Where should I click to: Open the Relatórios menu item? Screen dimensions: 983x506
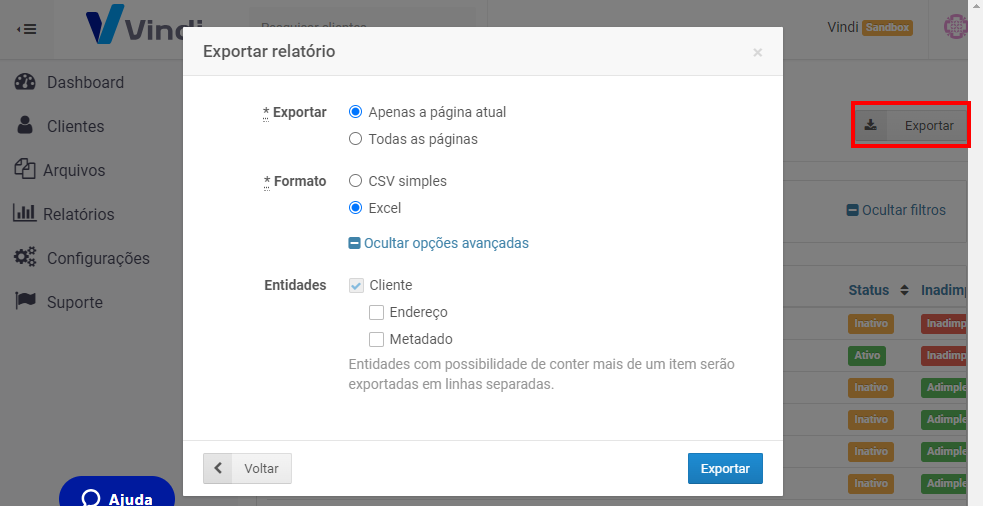click(78, 214)
